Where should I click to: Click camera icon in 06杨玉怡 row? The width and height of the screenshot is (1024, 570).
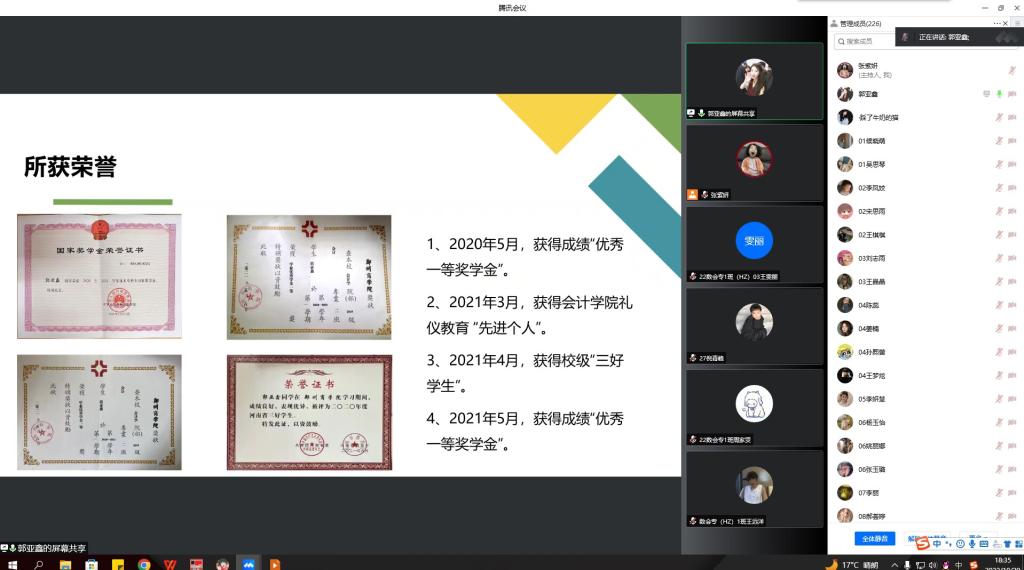[x=1012, y=422]
